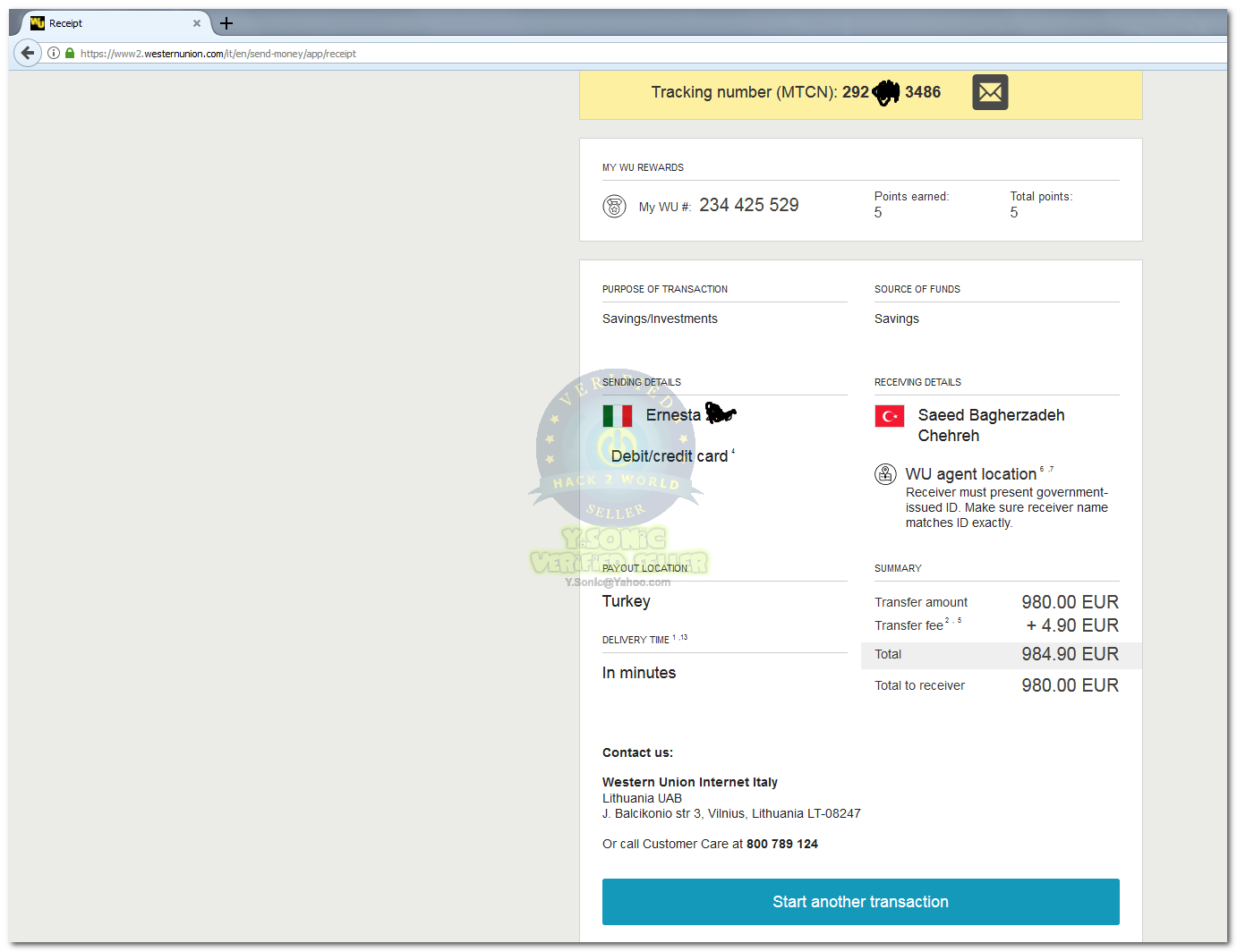Click the My WU number 234 425 529
Viewport: 1237px width, 952px height.
pyautogui.click(x=749, y=205)
